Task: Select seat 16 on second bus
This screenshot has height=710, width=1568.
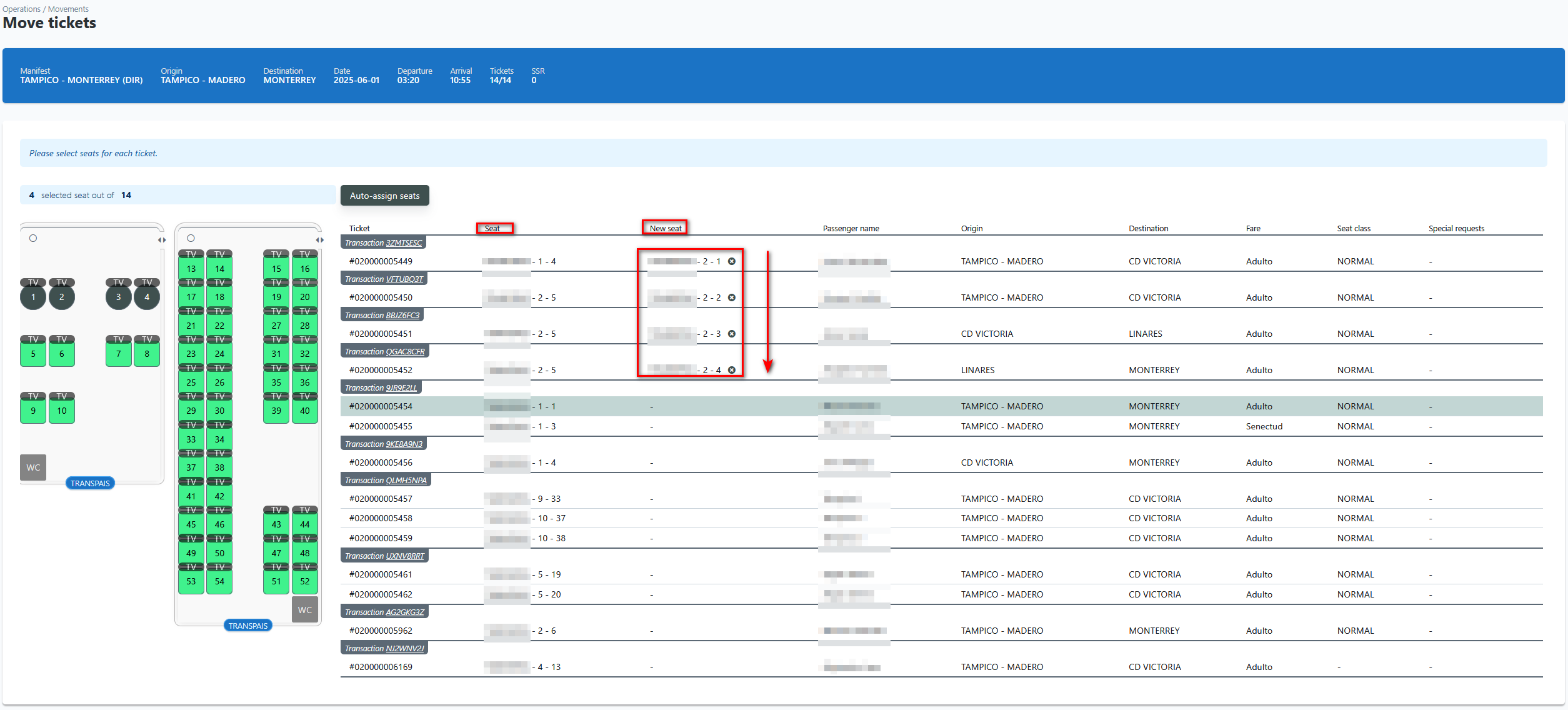Action: (x=305, y=269)
